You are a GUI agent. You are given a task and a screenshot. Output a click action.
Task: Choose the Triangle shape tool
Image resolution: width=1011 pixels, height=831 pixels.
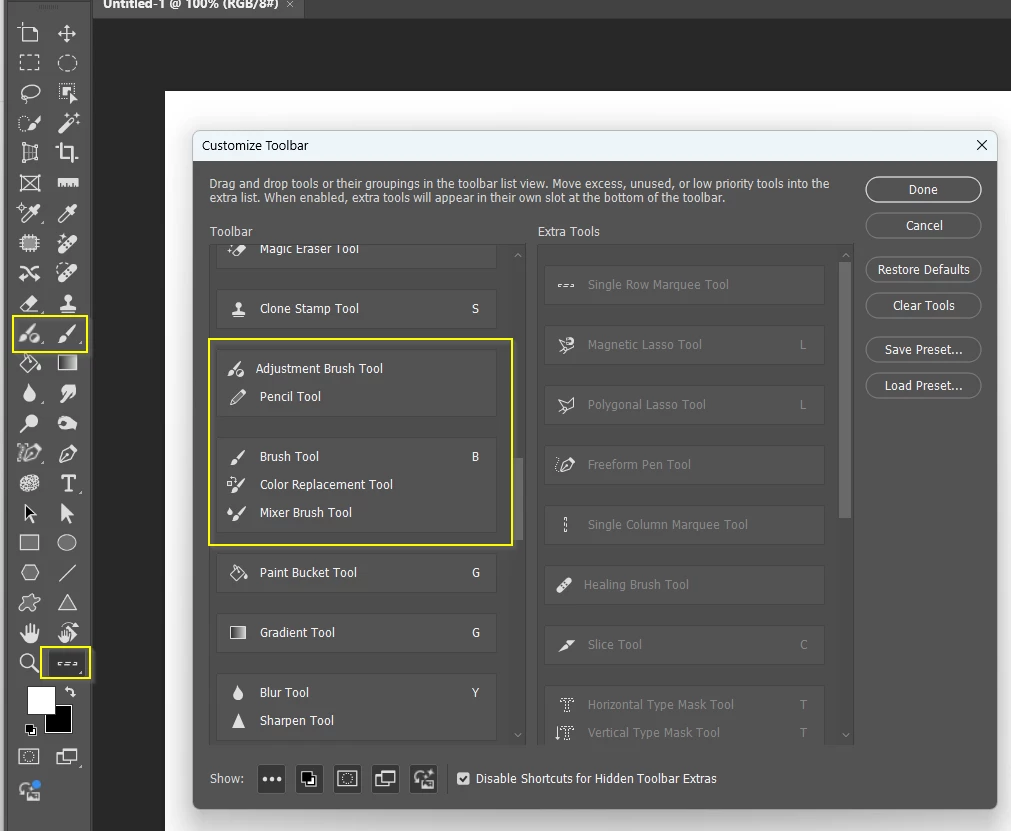[x=67, y=603]
